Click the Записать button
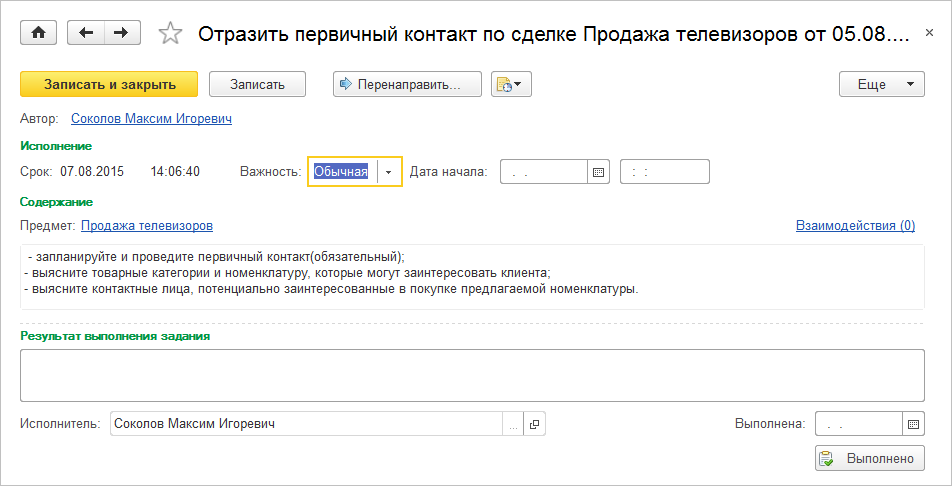The height and width of the screenshot is (486, 952). 258,85
